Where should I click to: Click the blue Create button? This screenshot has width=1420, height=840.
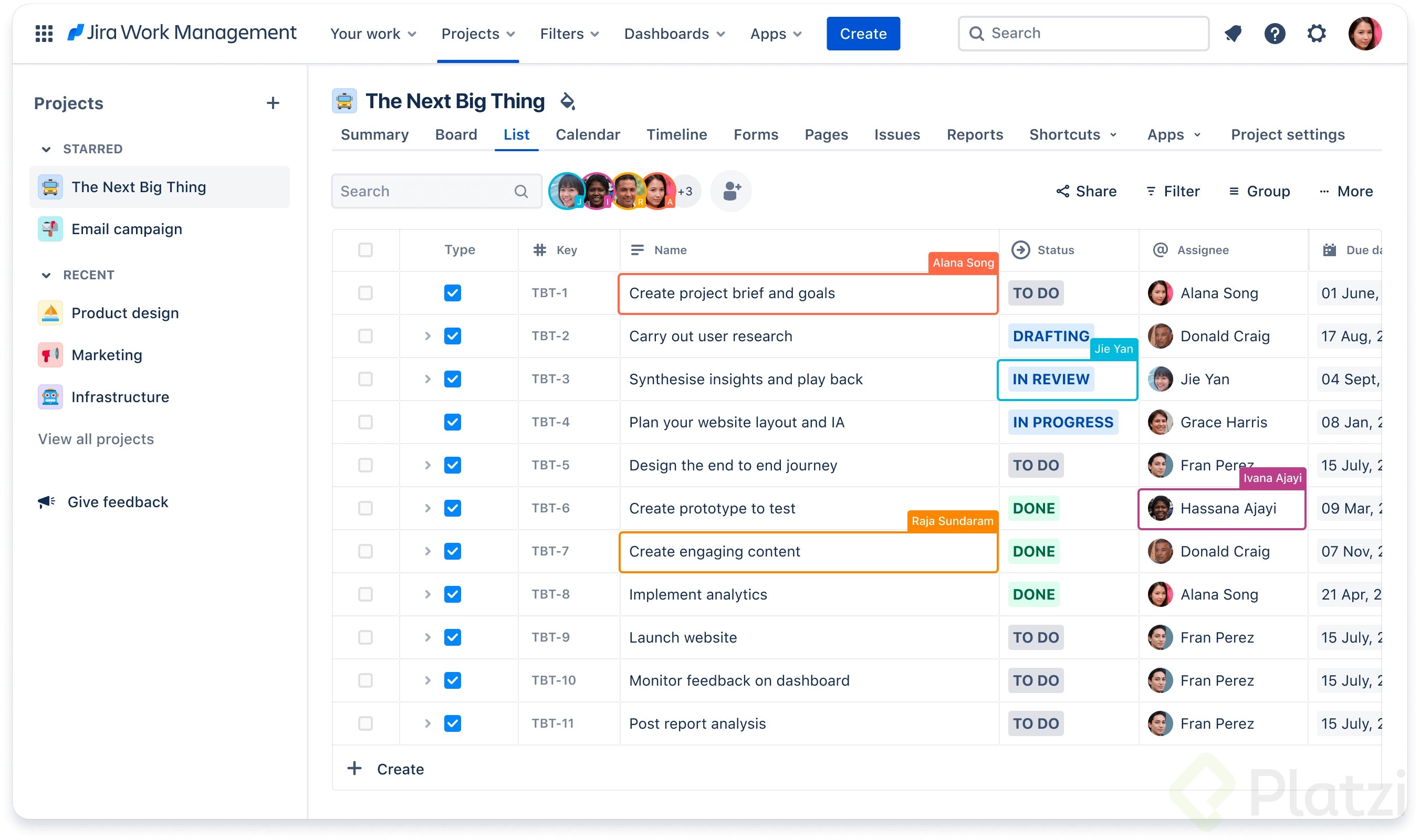(x=862, y=34)
